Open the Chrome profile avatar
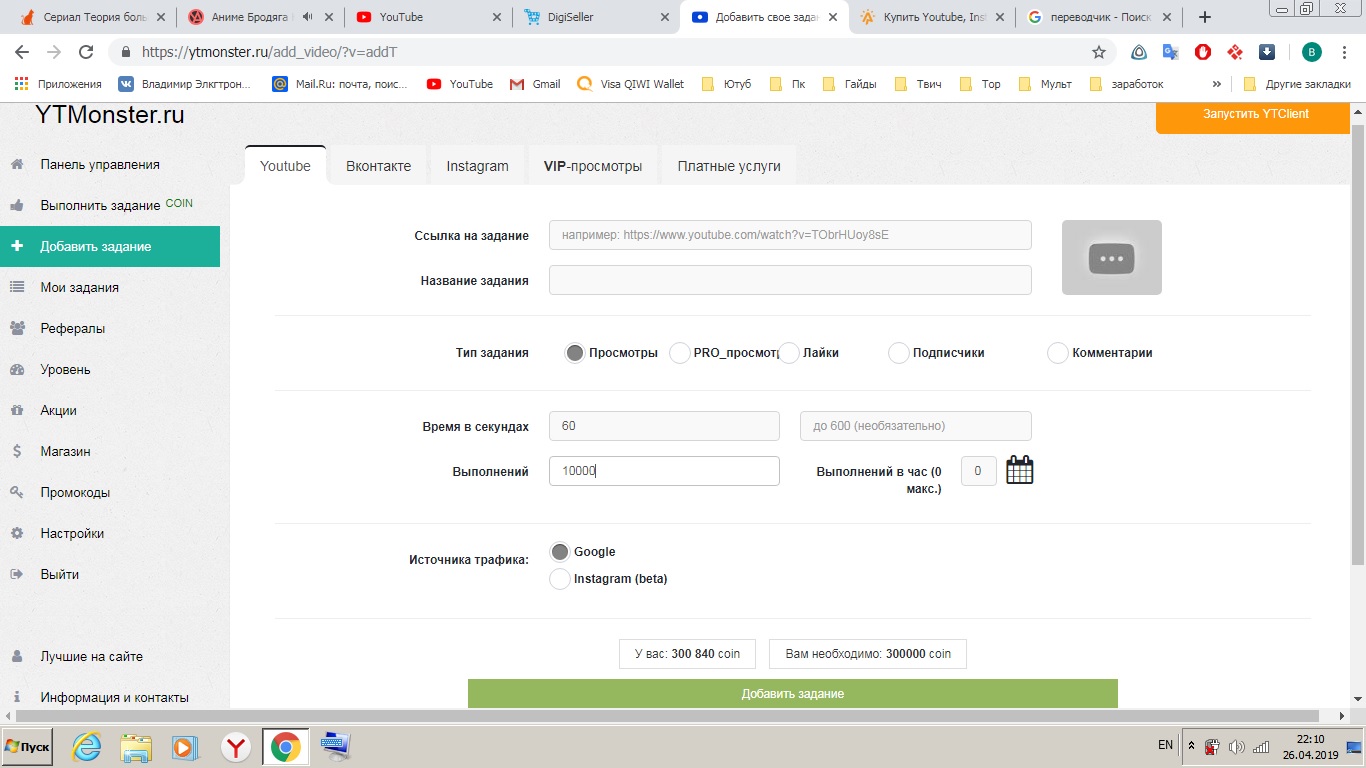This screenshot has height=768, width=1366. [1311, 52]
